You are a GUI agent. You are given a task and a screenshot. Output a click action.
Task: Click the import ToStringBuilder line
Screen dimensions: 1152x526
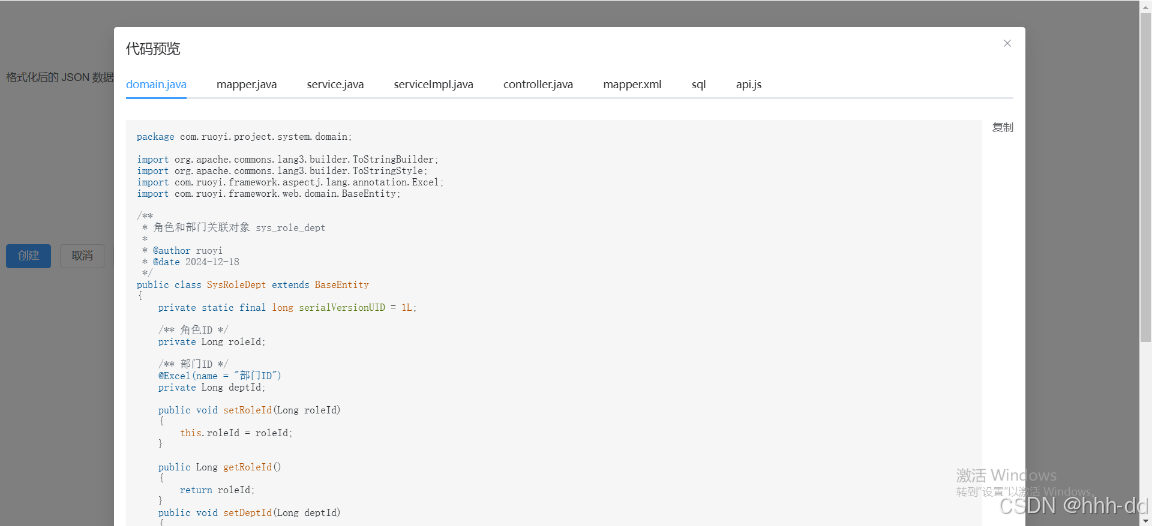click(287, 159)
